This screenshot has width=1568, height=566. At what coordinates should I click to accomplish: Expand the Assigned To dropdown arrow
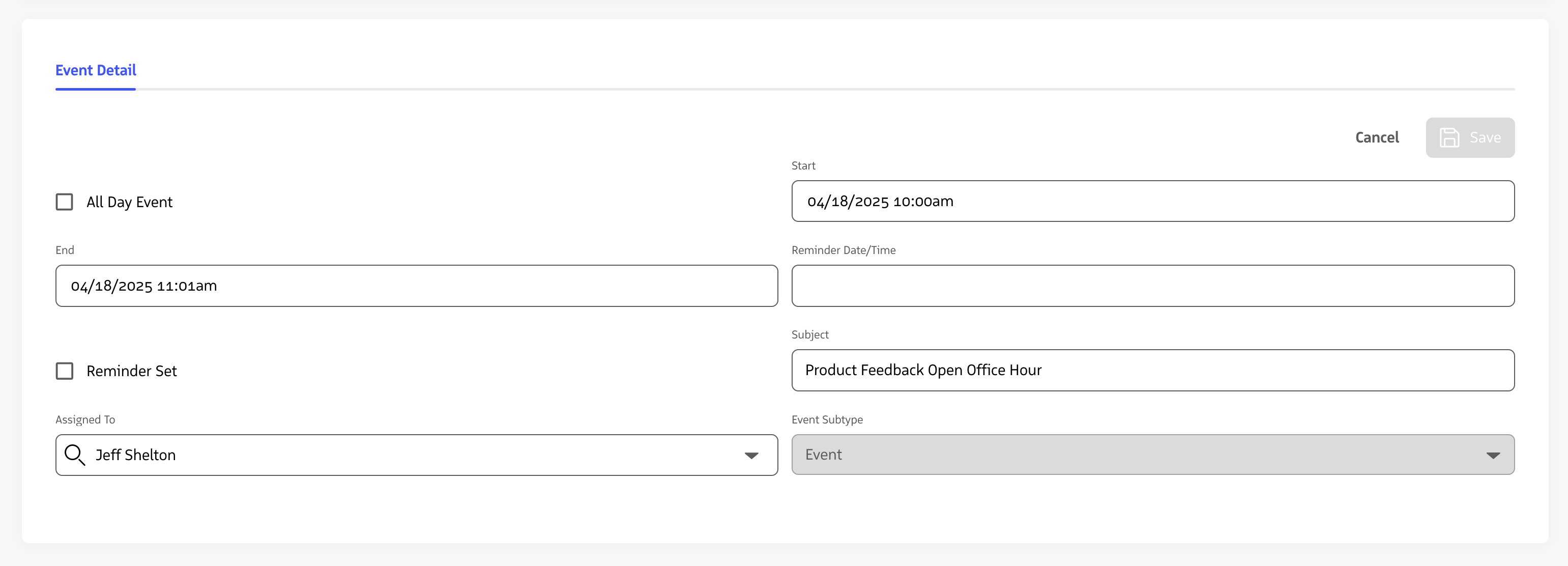tap(751, 456)
